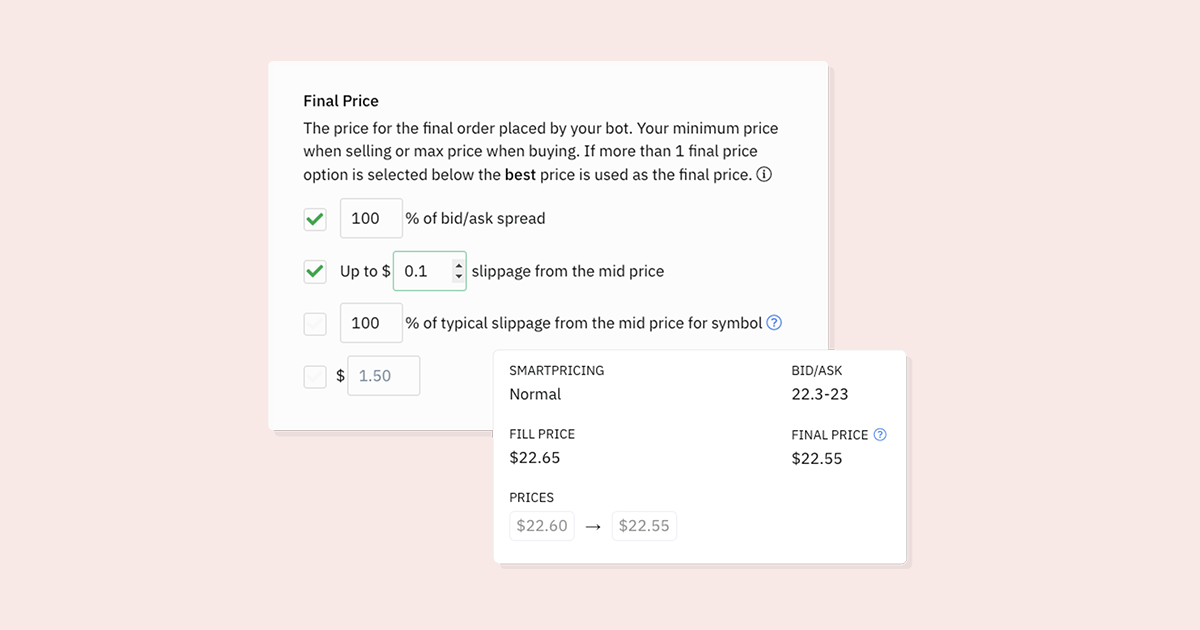
Task: Enable the % of typical slippage checkbox
Action: (315, 323)
